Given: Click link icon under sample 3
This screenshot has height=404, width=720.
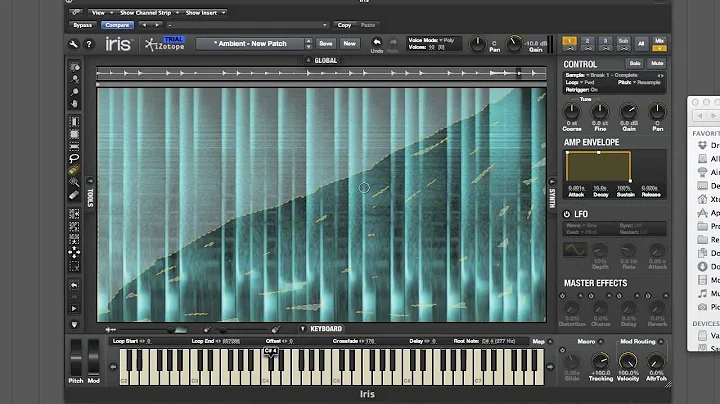Looking at the screenshot, I should (x=605, y=48).
